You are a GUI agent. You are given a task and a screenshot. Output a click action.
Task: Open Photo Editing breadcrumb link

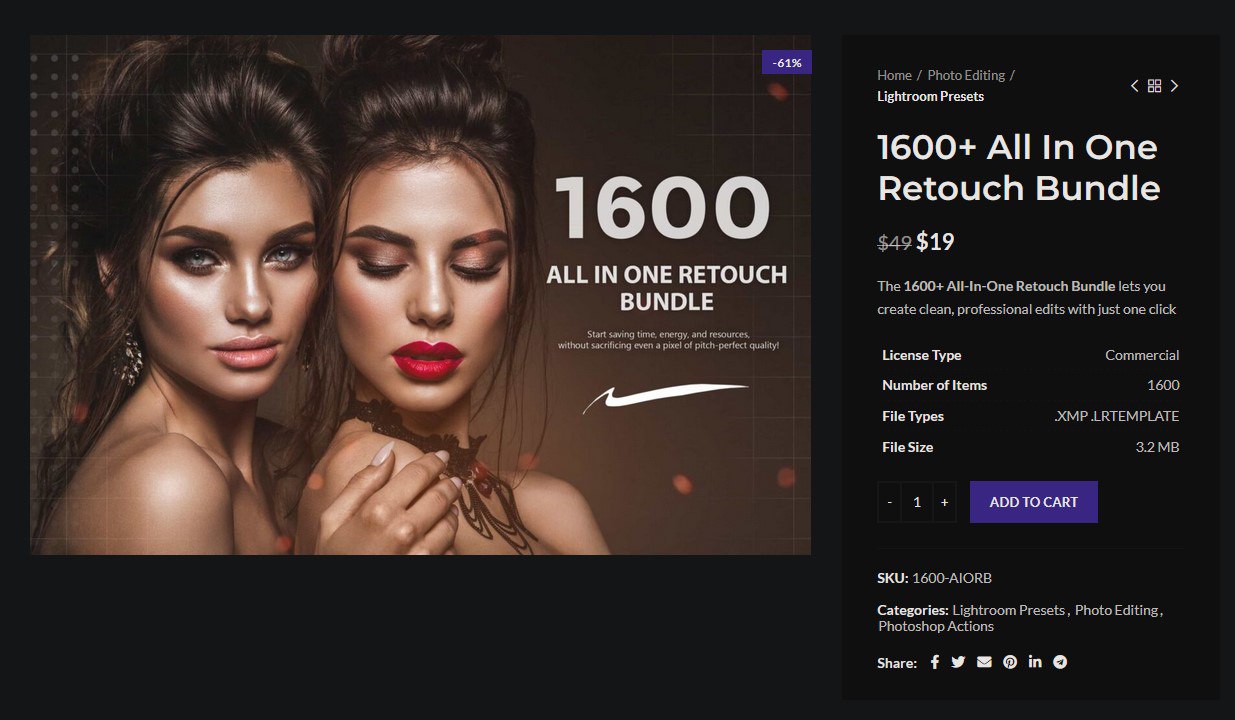966,75
